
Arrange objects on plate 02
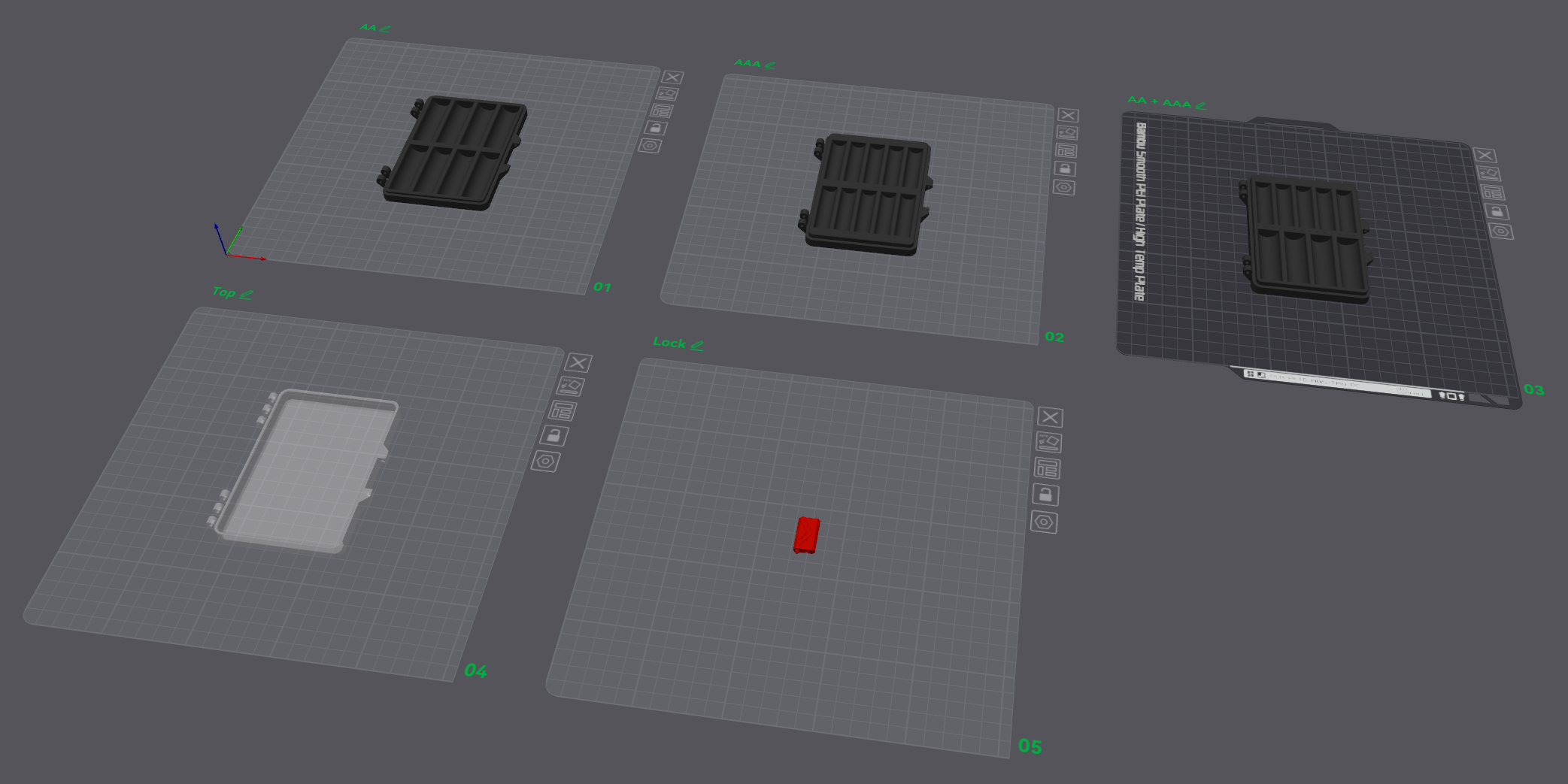(x=1066, y=150)
